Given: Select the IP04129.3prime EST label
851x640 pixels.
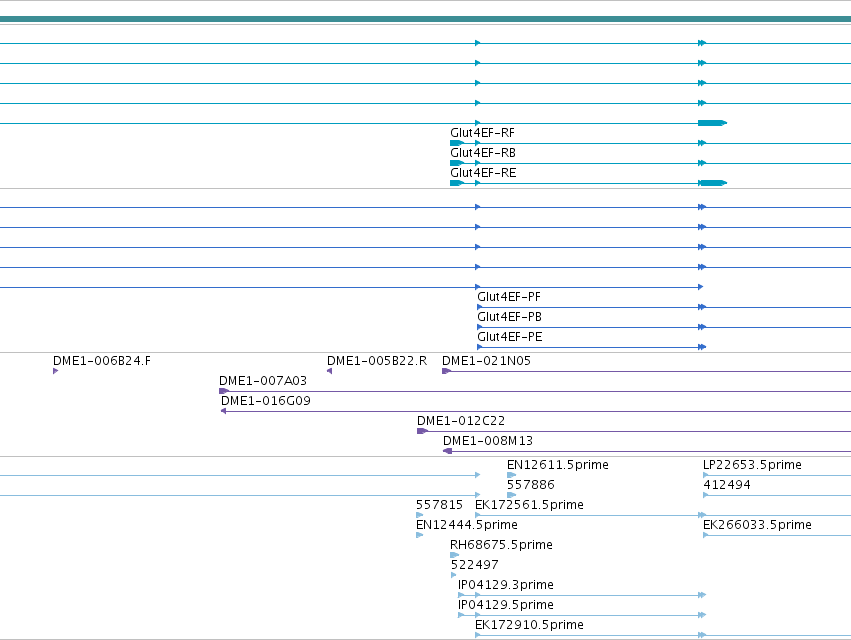Looking at the screenshot, I should 505,585.
